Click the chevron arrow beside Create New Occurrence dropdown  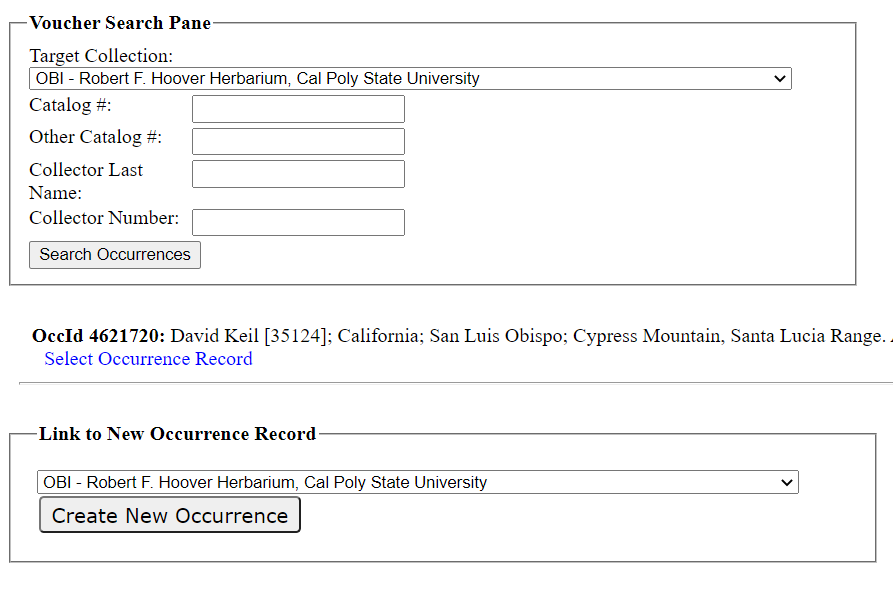787,482
